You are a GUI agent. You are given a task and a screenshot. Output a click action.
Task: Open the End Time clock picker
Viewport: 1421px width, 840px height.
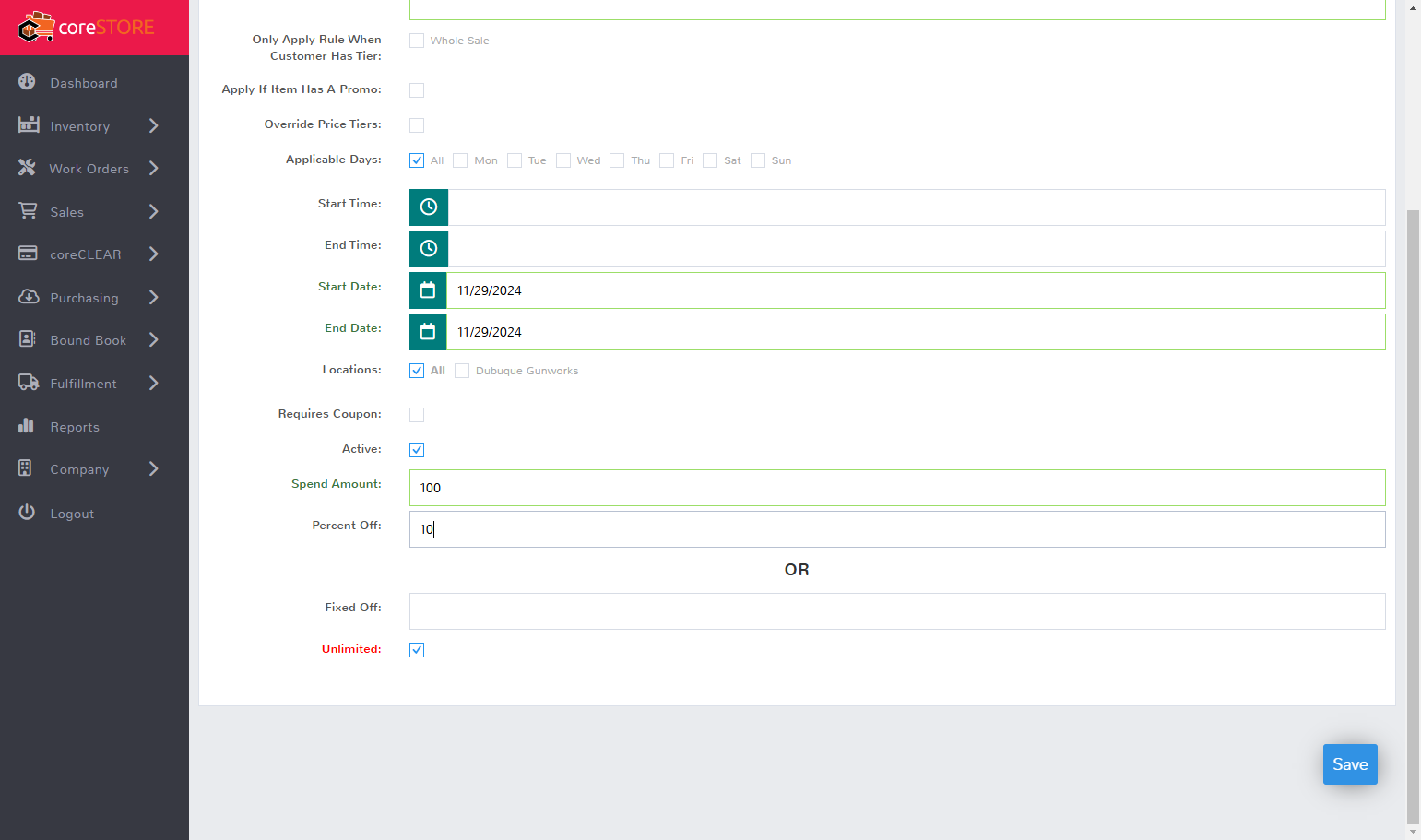429,249
